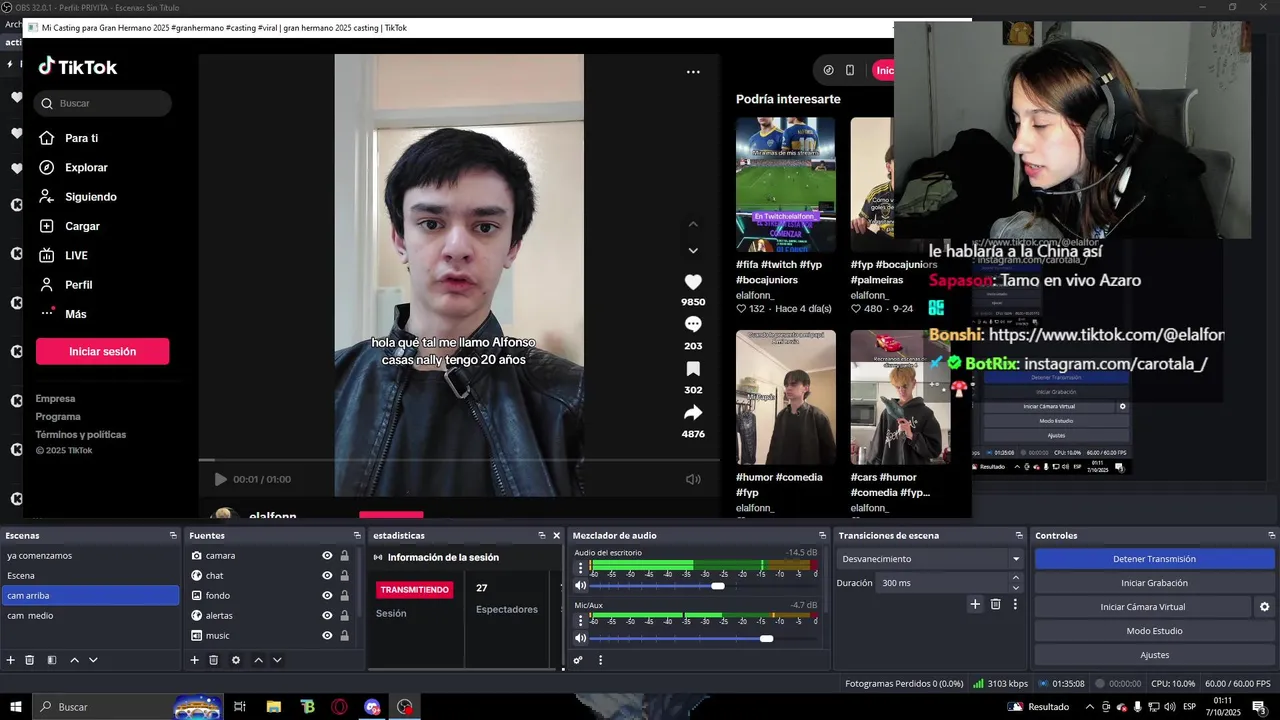1280x720 pixels.
Task: Open virtual camera settings gear
Action: coord(1264,607)
